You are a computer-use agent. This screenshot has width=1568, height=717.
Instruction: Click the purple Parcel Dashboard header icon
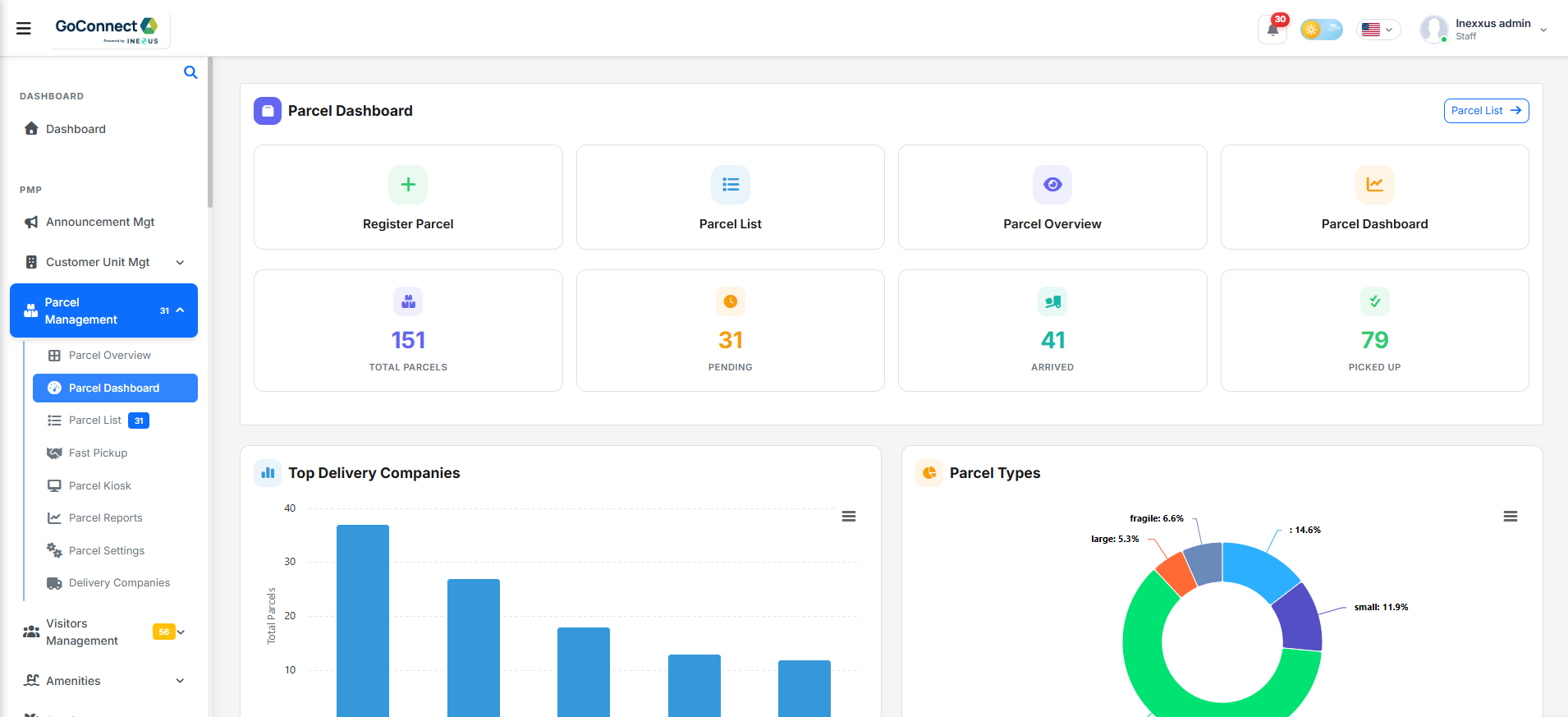268,111
